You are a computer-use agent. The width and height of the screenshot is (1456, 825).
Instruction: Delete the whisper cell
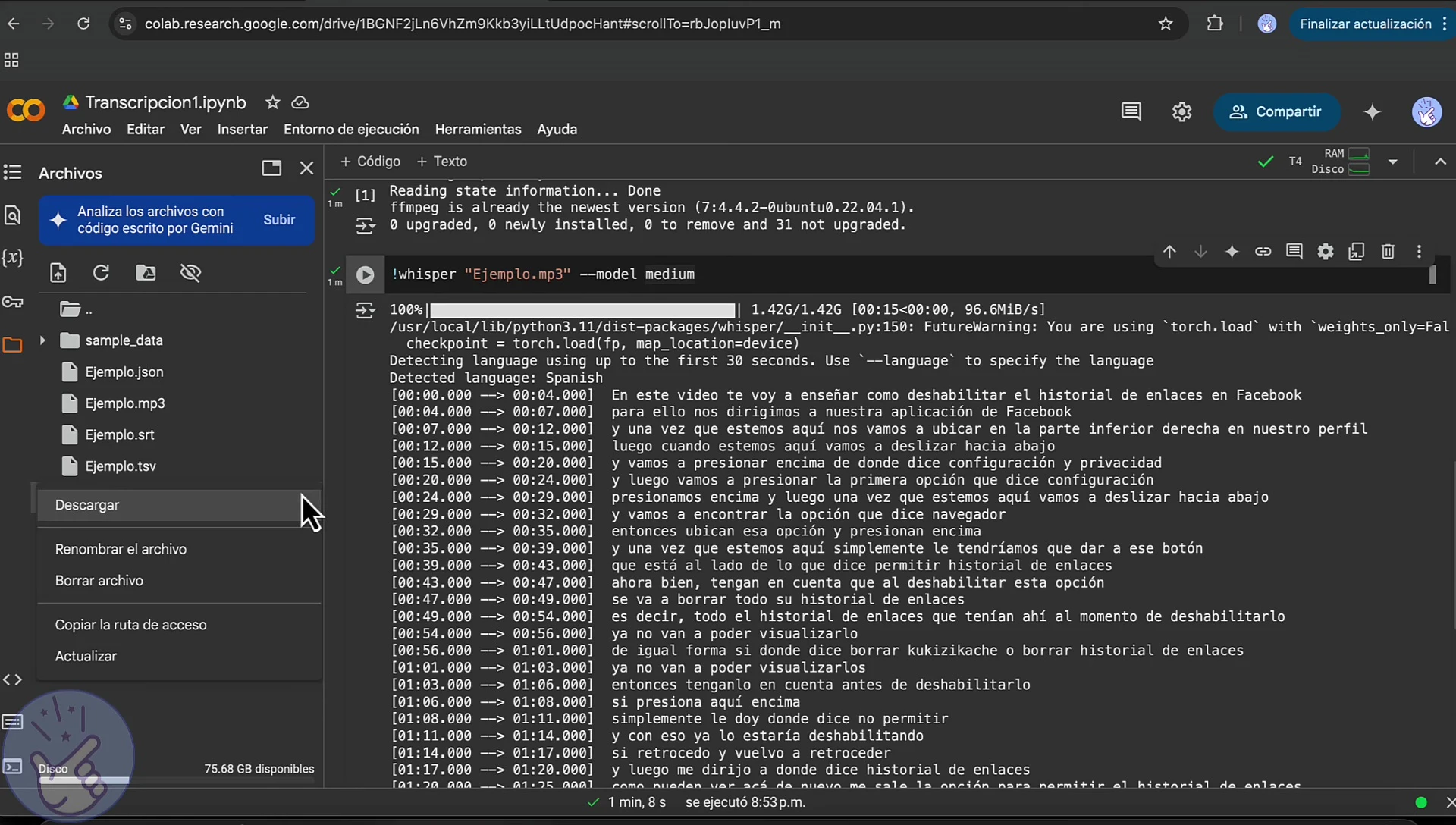[1388, 252]
